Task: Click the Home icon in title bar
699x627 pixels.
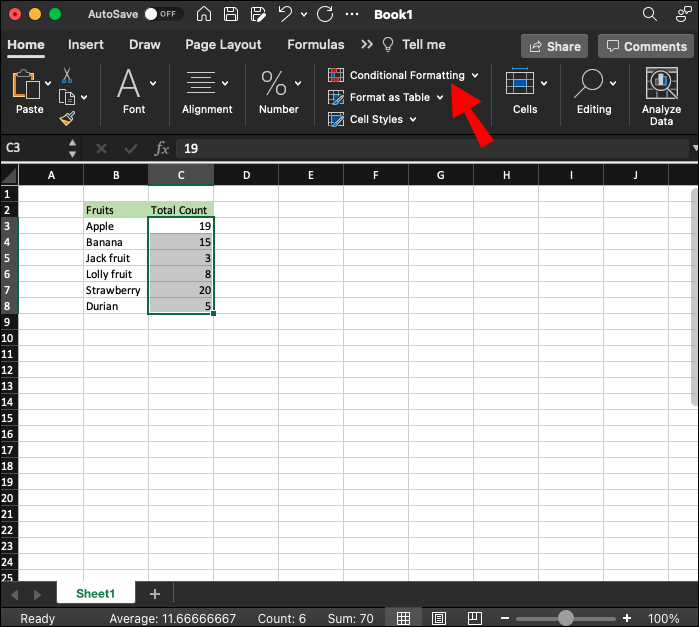Action: (204, 15)
